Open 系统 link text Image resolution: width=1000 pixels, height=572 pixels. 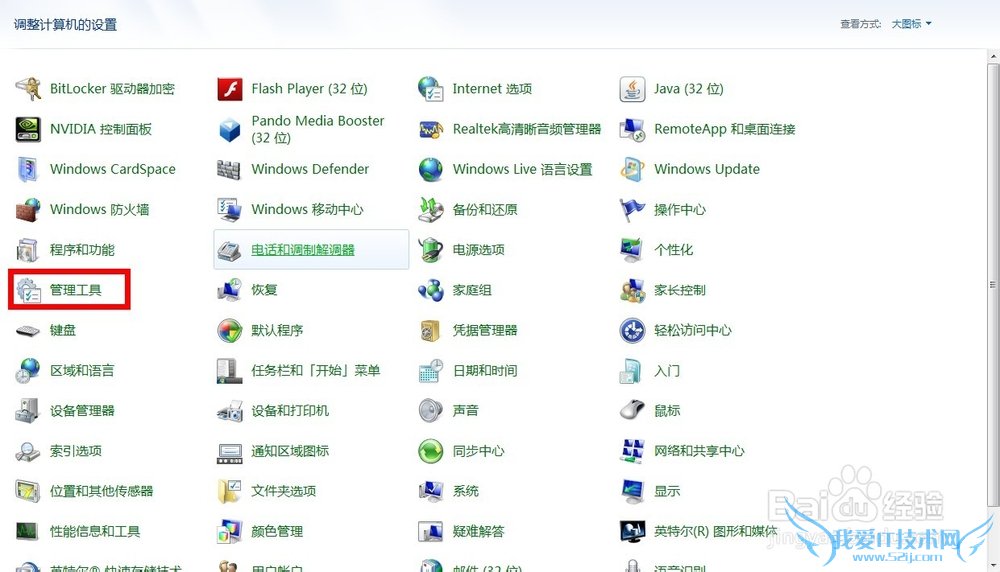(x=466, y=491)
